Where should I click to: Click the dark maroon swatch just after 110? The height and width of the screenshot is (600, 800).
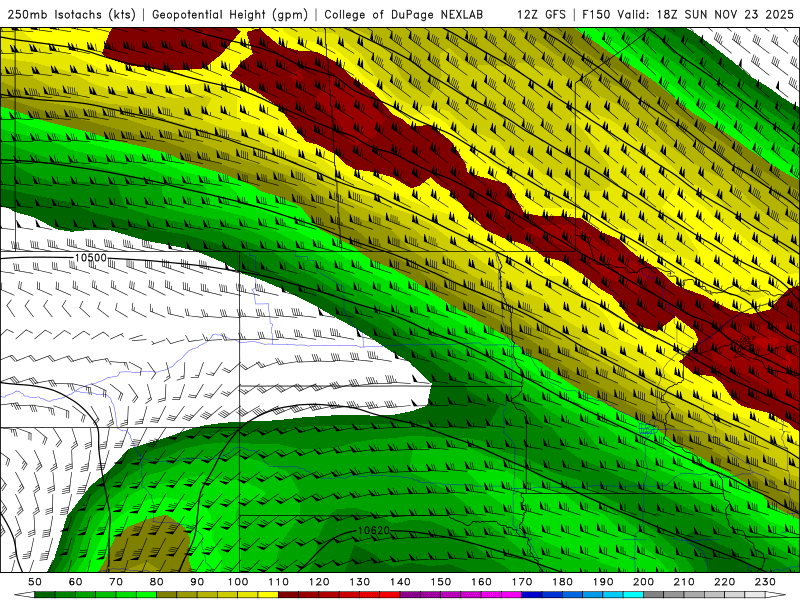click(x=288, y=595)
